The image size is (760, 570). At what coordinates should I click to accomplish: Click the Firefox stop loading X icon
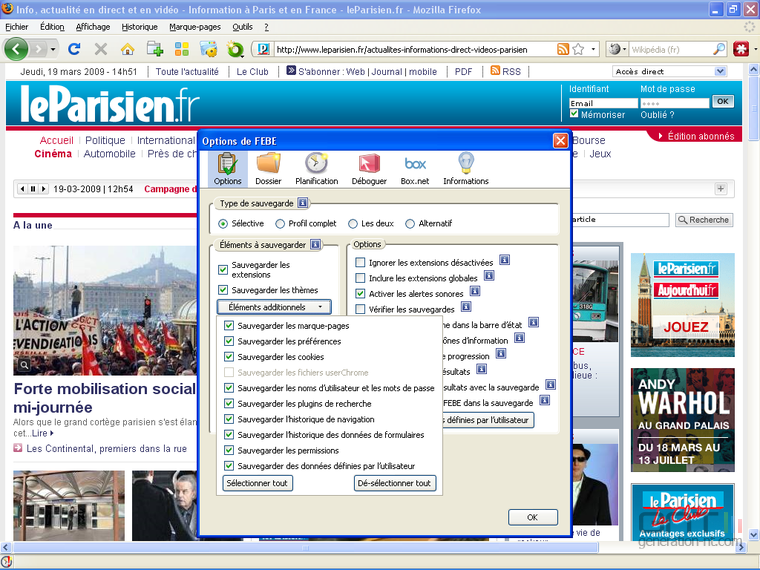click(100, 49)
